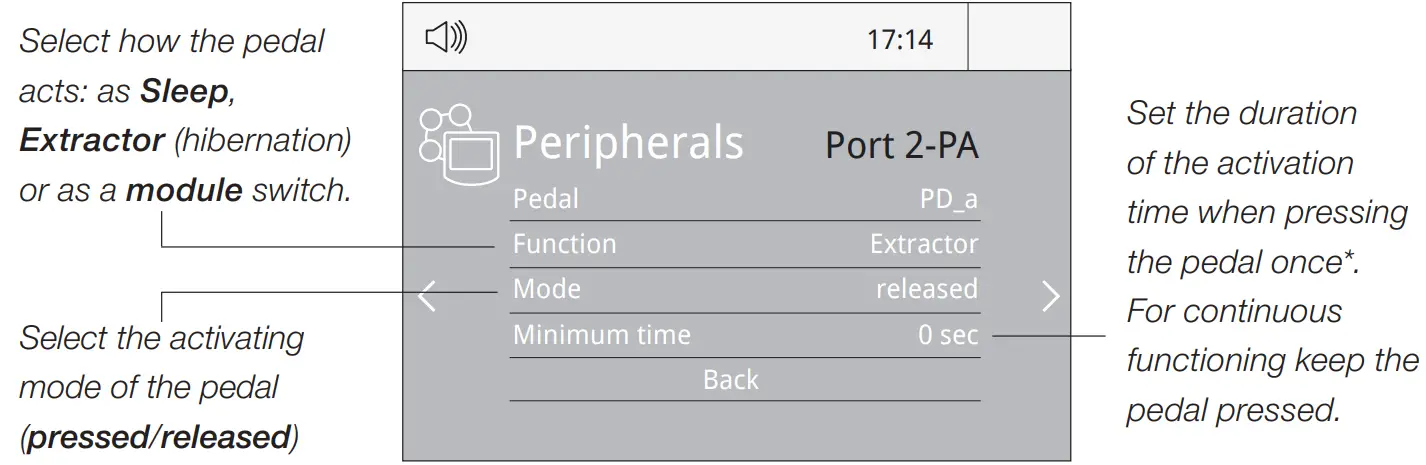This screenshot has width=1426, height=465.
Task: Go to the next screen with right arrow
Action: click(x=1049, y=296)
